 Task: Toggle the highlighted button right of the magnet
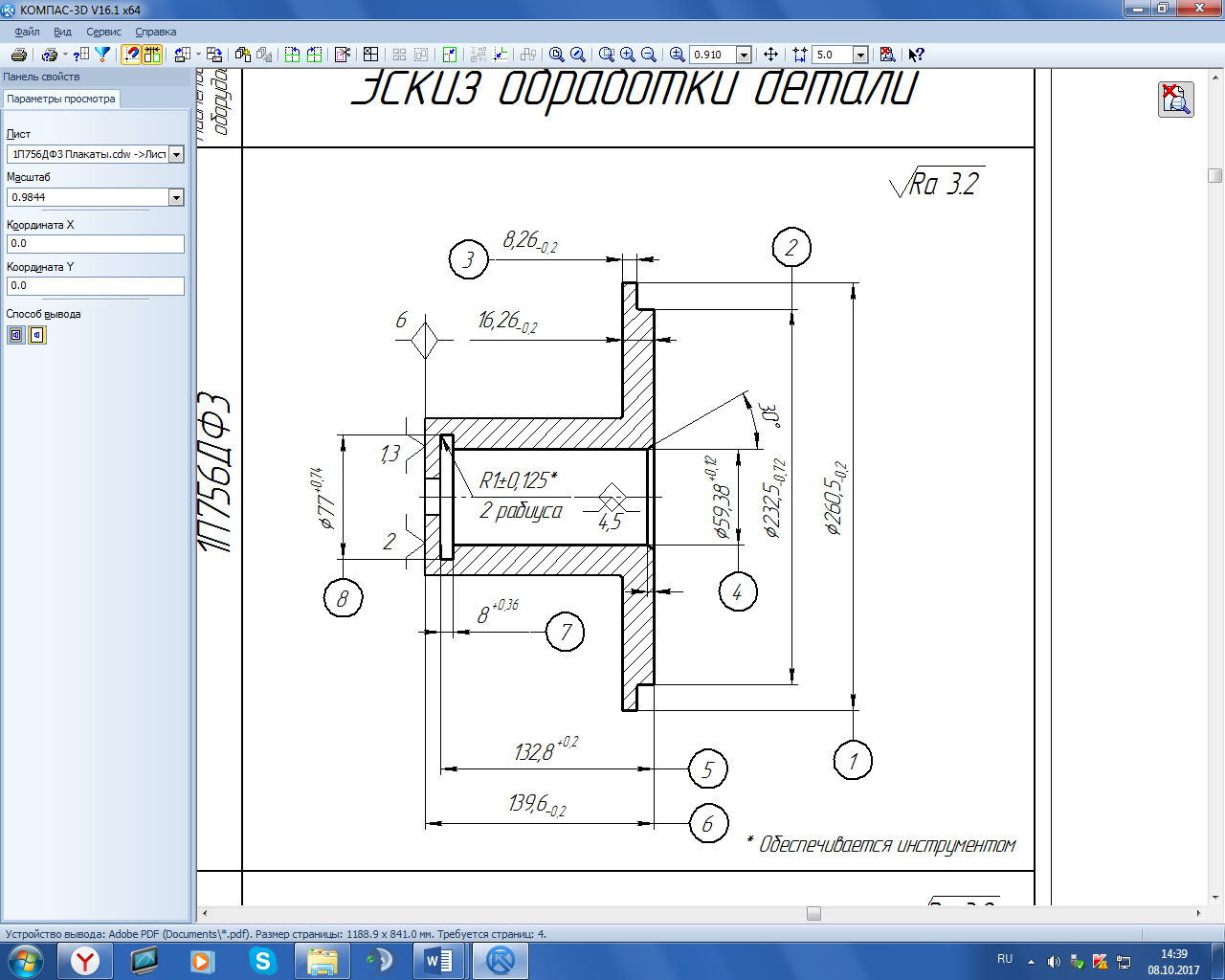[152, 55]
